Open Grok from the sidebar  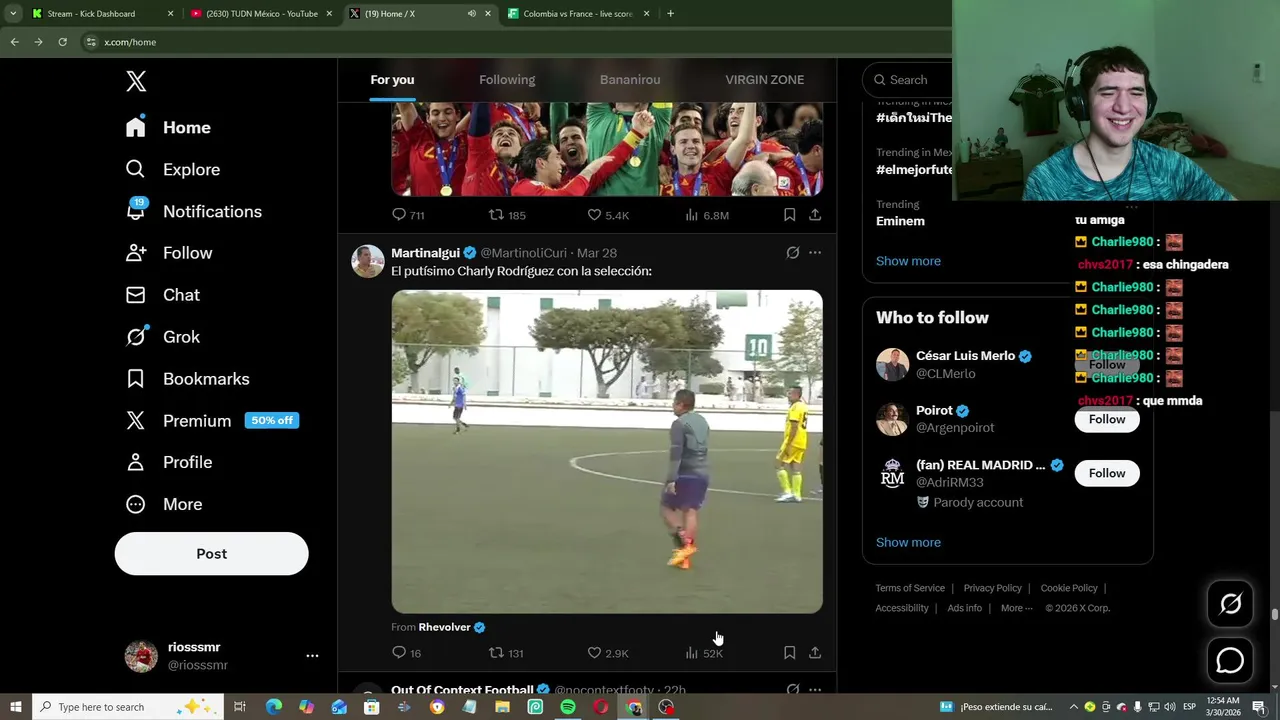(162, 337)
